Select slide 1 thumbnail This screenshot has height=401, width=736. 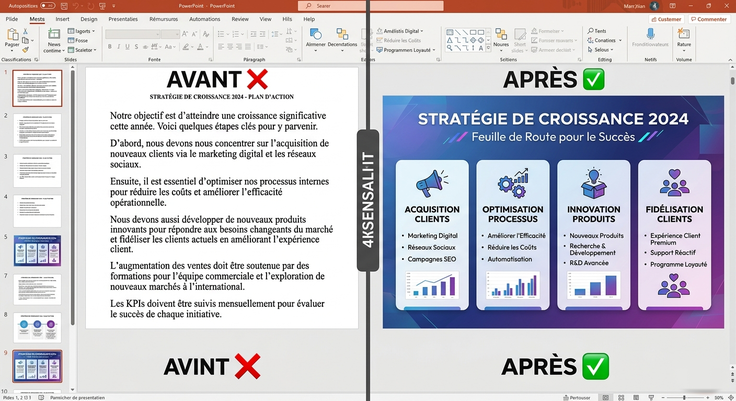[37, 88]
